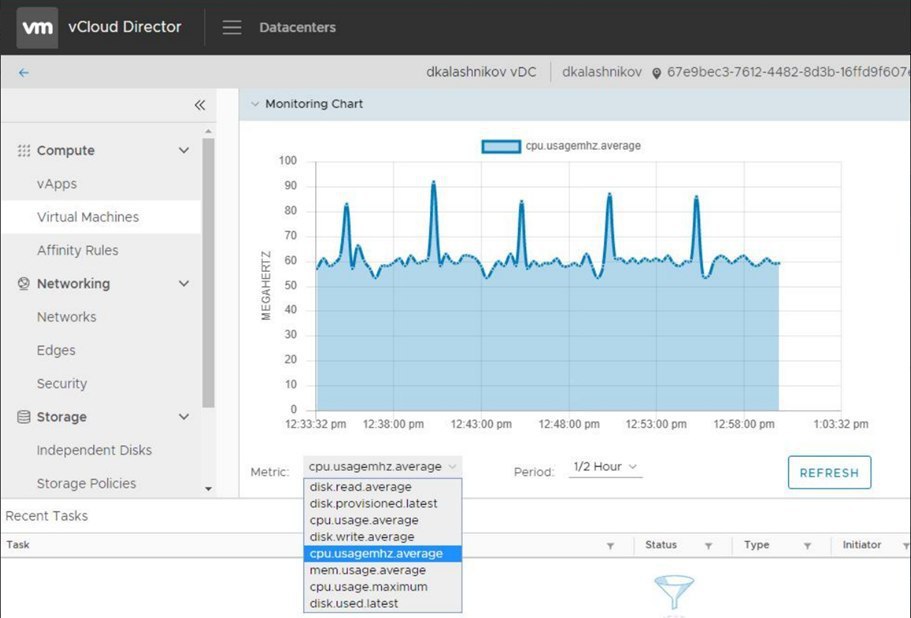Select disk.provisioned.latest metric
This screenshot has height=618, width=911.
click(x=383, y=504)
